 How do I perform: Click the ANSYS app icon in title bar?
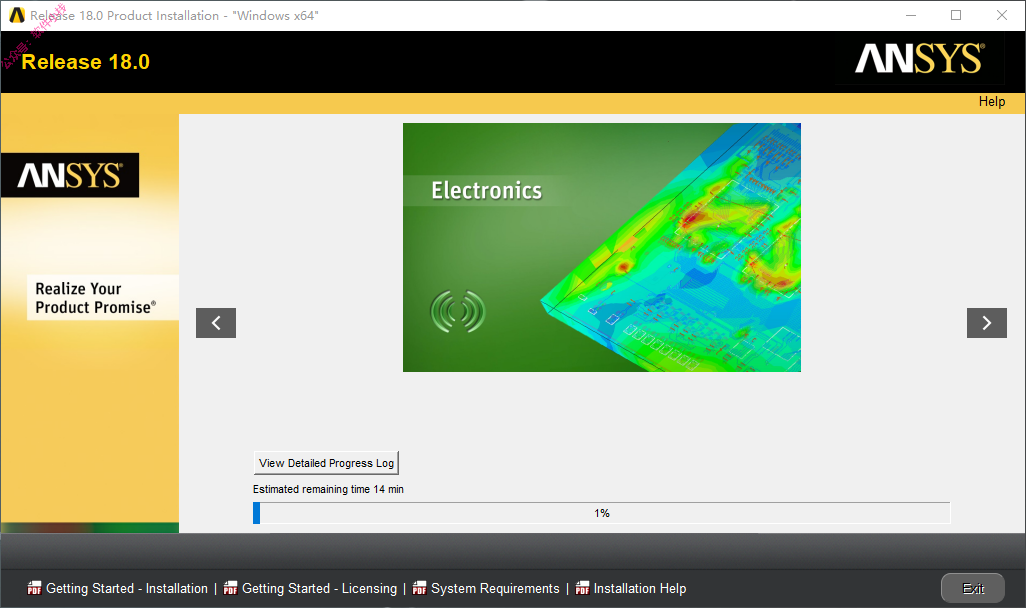(17, 15)
